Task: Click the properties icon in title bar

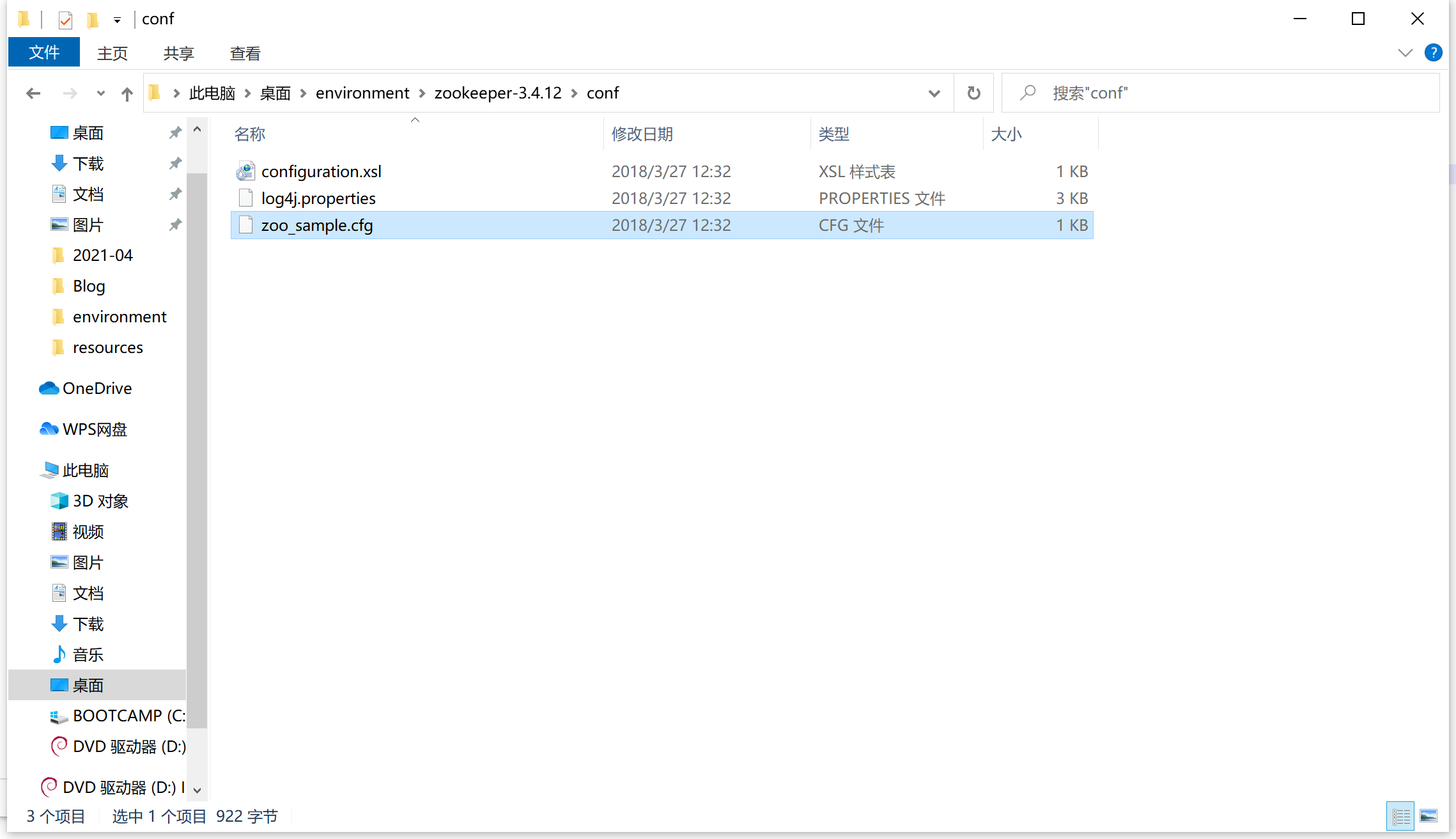Action: (65, 20)
